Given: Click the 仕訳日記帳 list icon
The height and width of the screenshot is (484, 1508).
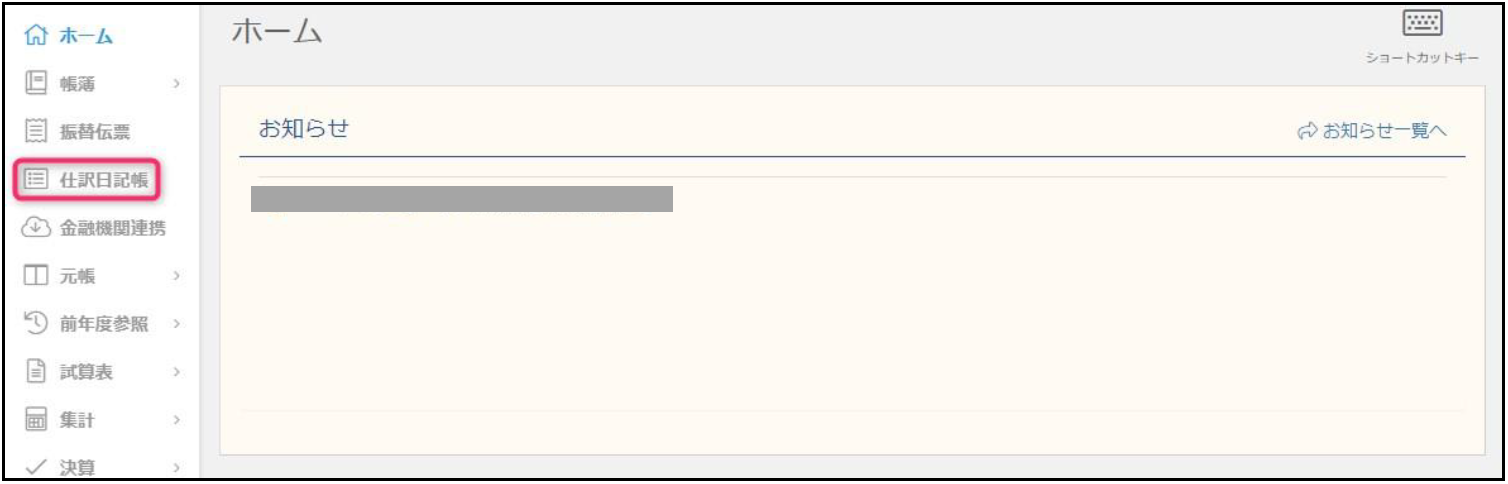Looking at the screenshot, I should [35, 180].
